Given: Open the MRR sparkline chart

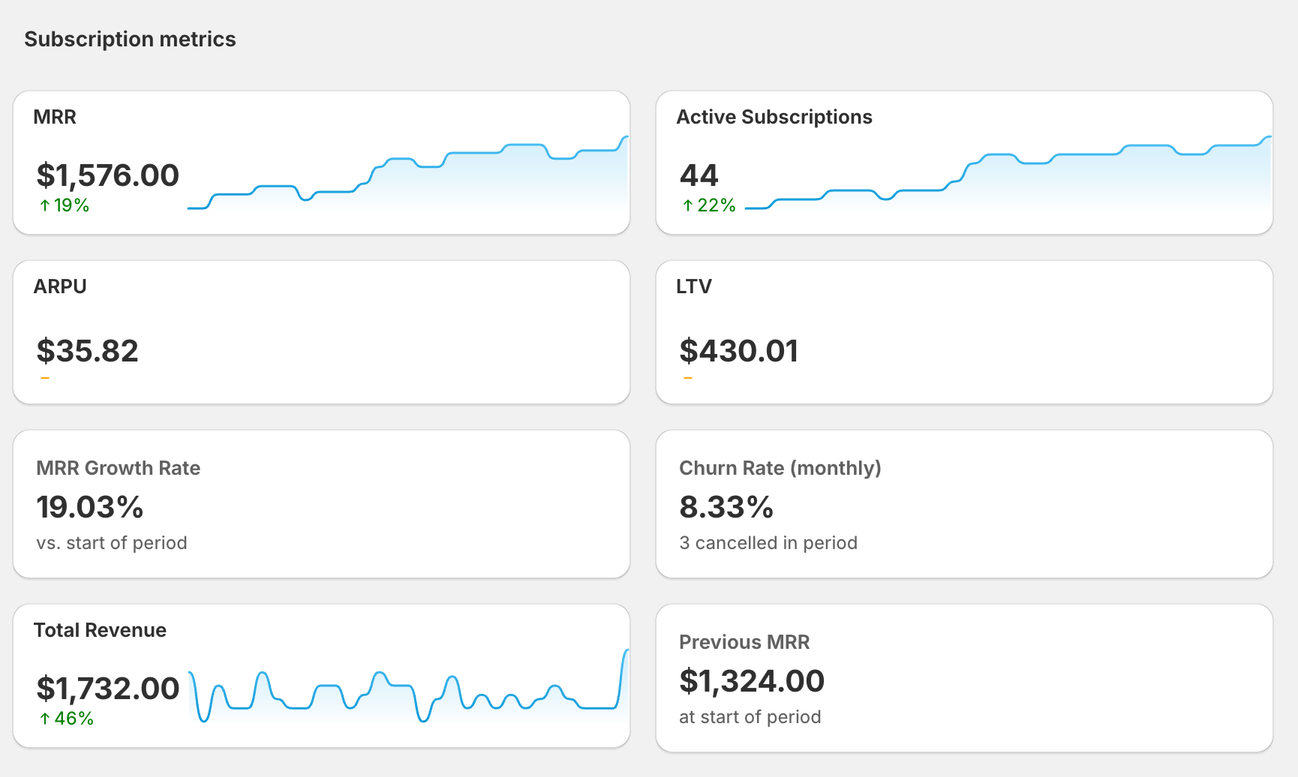Looking at the screenshot, I should (x=408, y=172).
